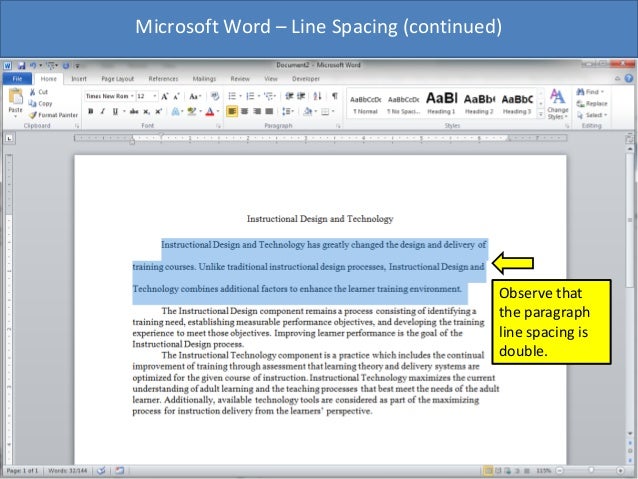
Task: Apply the Heading 2 style
Action: click(479, 104)
